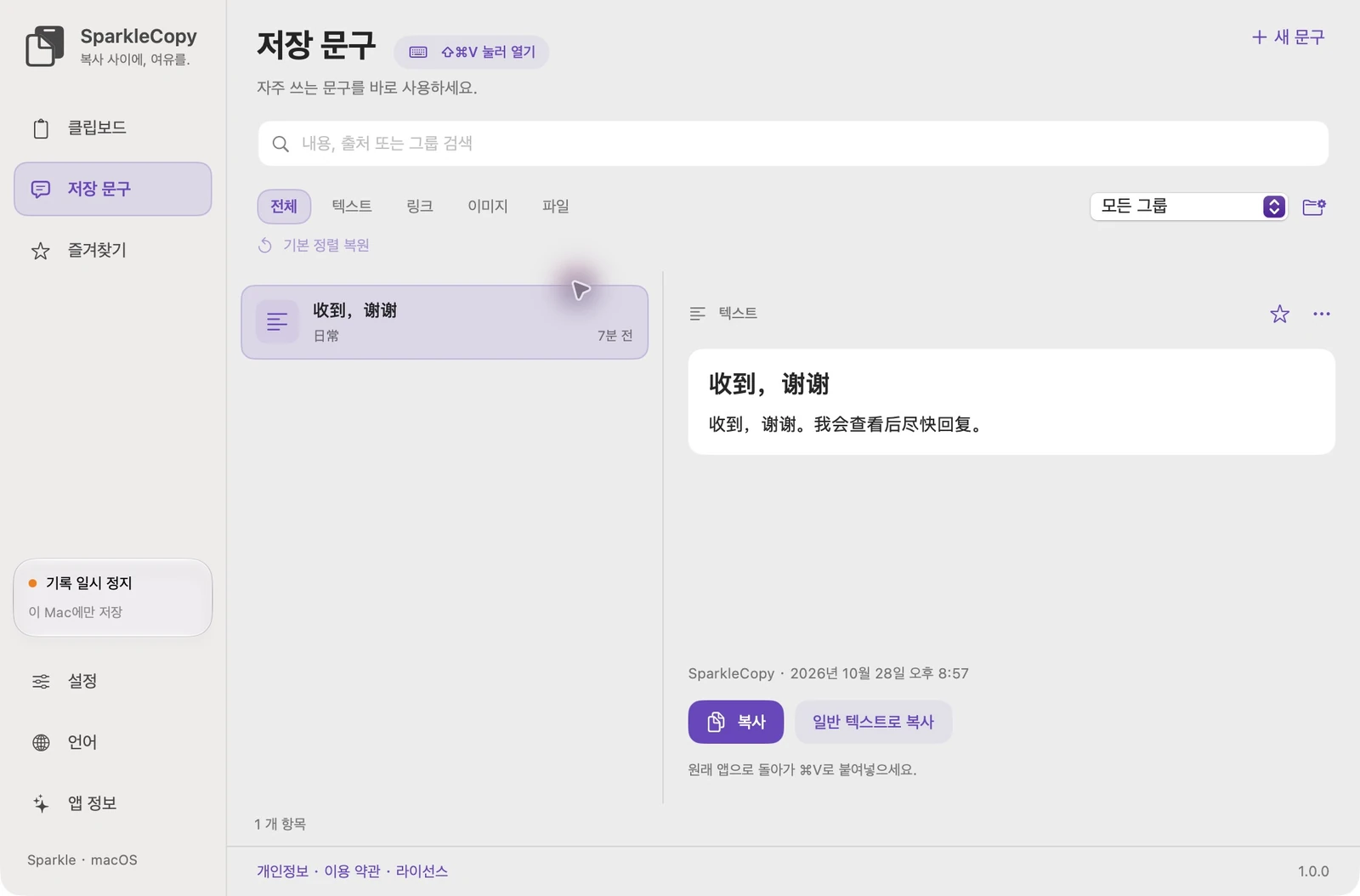Click the 텍스트 type label in detail pane

[738, 314]
